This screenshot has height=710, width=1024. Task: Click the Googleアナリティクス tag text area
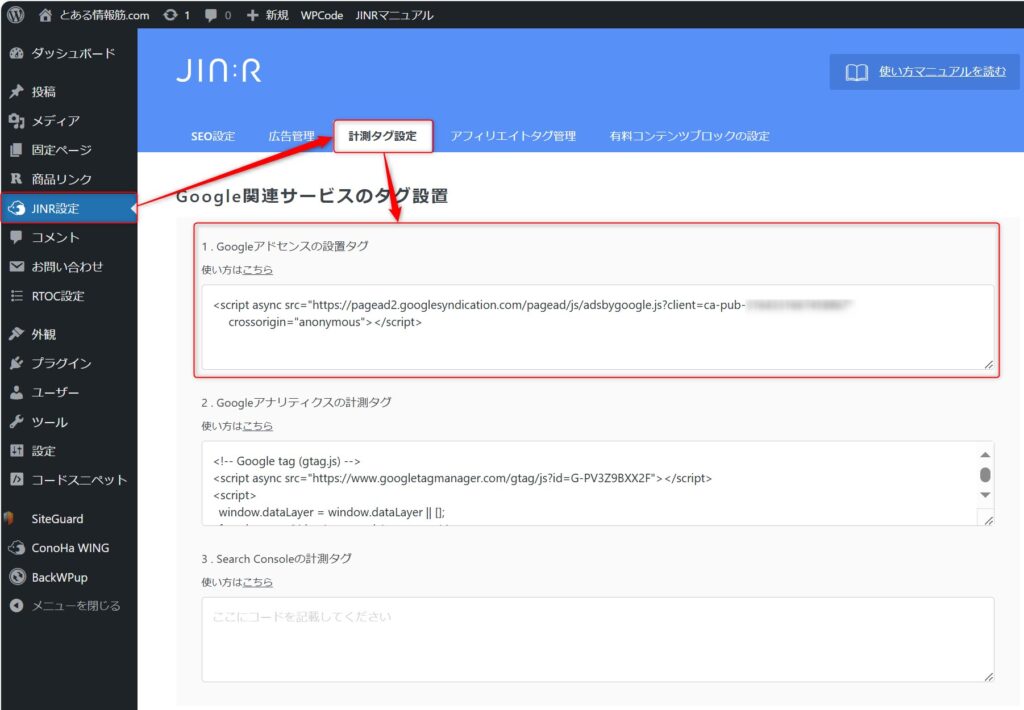coord(598,483)
